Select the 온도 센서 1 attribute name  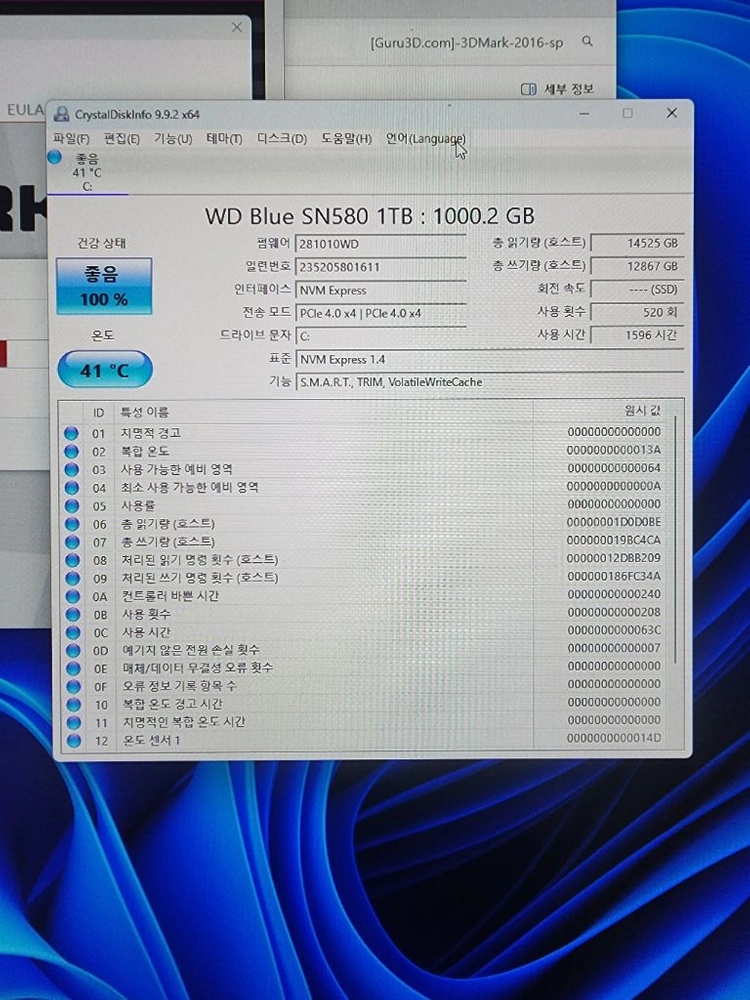pos(152,740)
